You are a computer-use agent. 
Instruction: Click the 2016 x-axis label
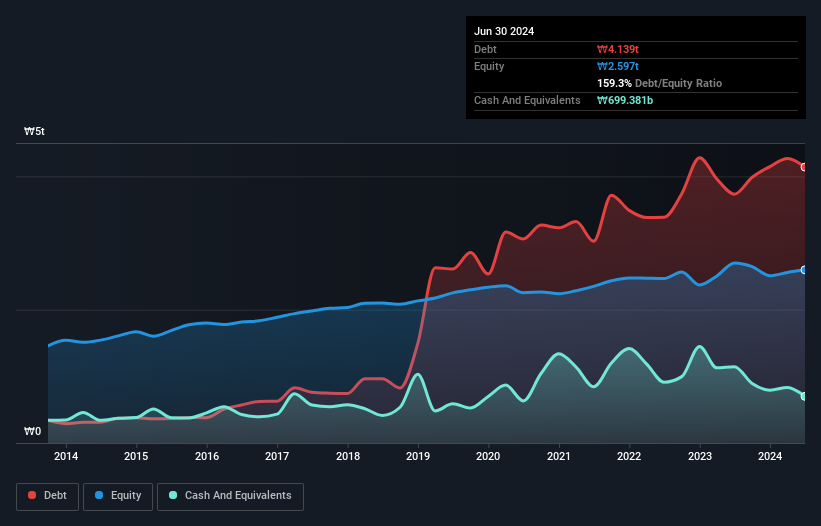(x=207, y=456)
